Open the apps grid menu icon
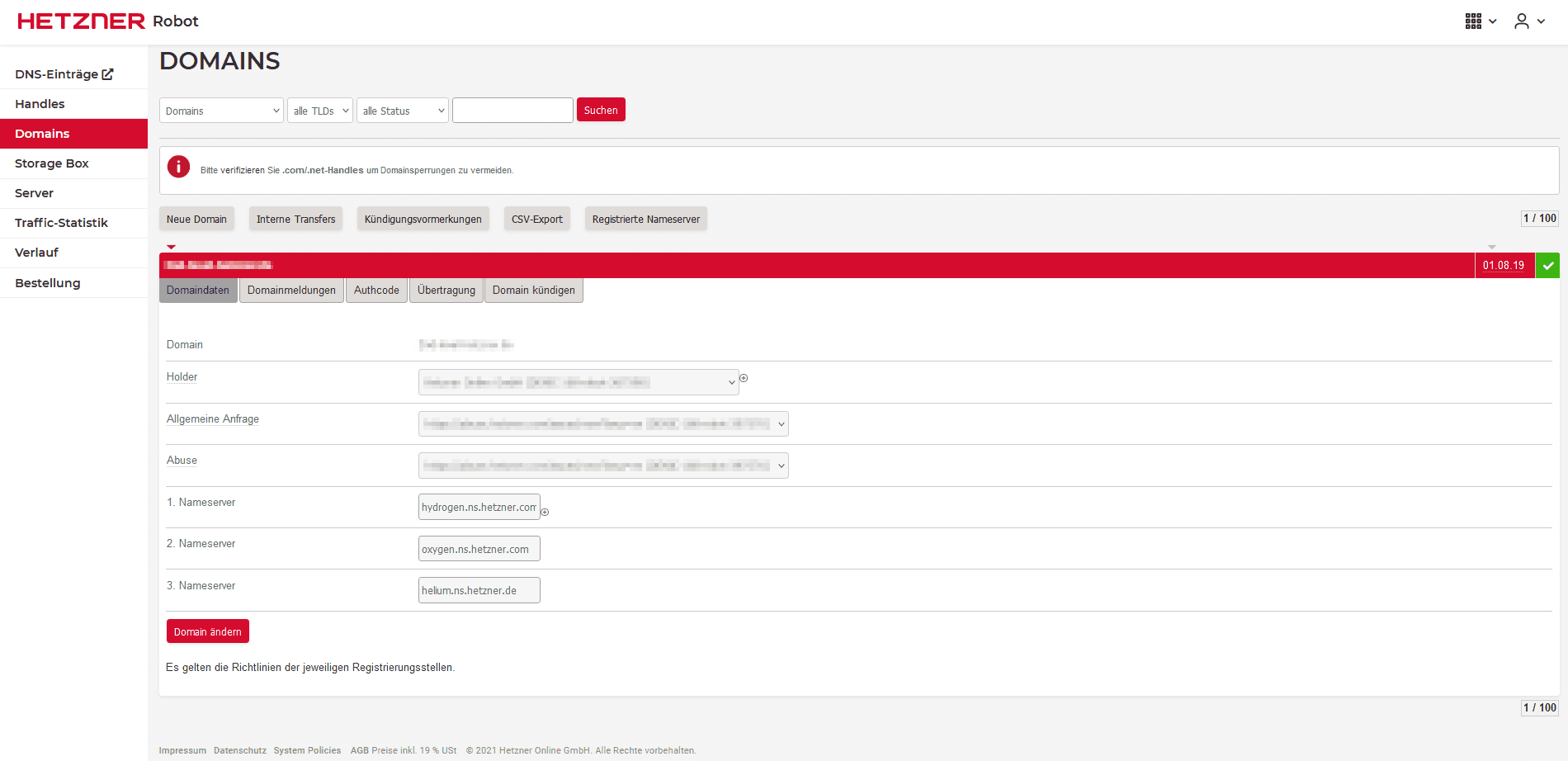The height and width of the screenshot is (761, 1568). point(1474,21)
